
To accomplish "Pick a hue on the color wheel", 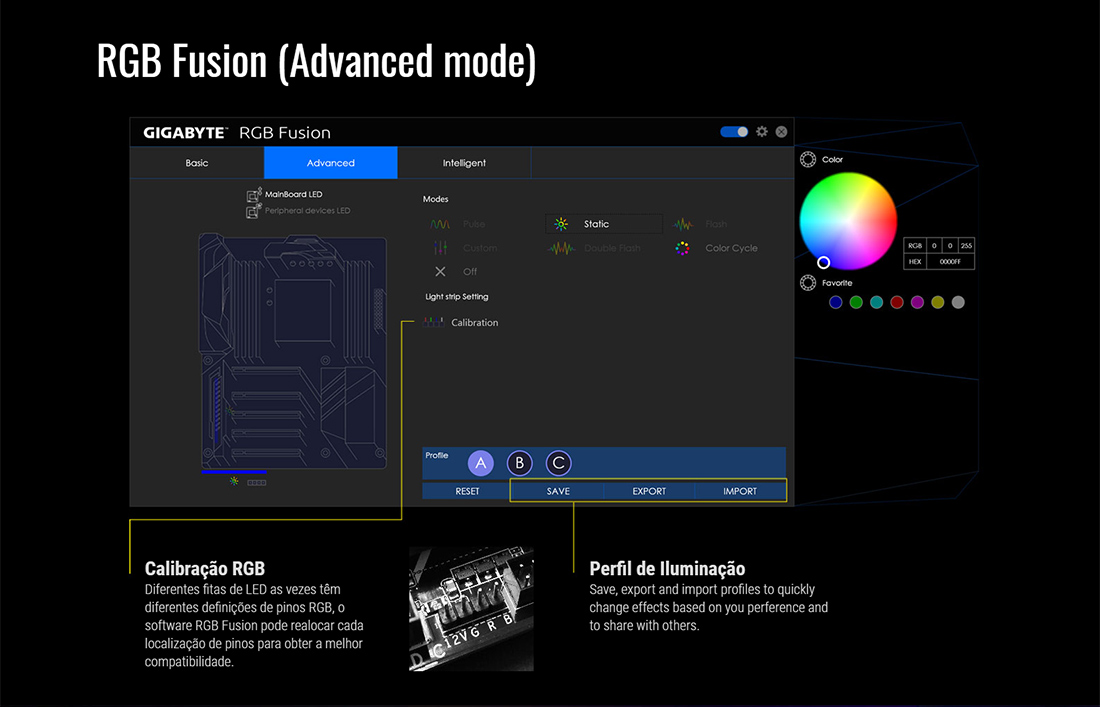I will (x=848, y=221).
